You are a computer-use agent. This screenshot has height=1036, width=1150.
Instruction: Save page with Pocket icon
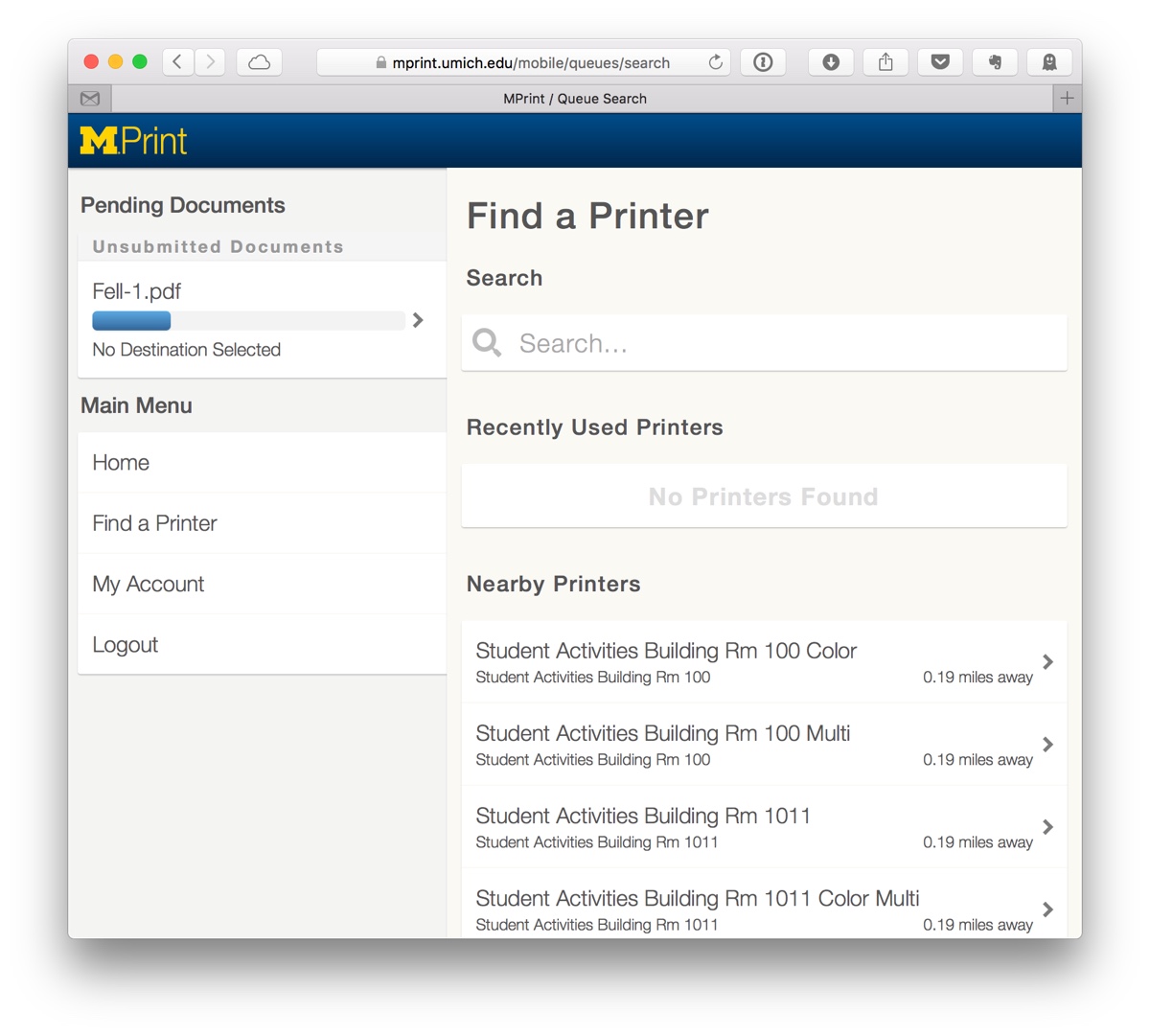click(x=940, y=62)
